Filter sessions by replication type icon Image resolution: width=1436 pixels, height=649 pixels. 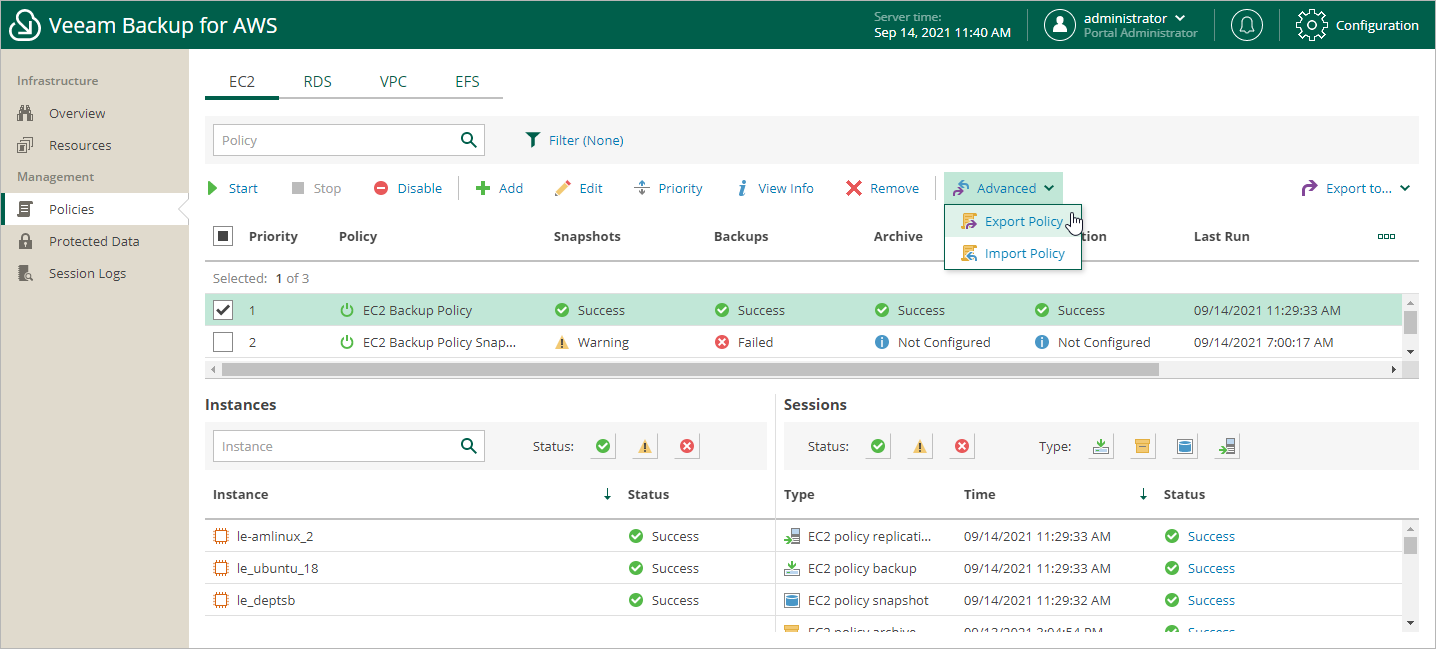(x=1227, y=446)
